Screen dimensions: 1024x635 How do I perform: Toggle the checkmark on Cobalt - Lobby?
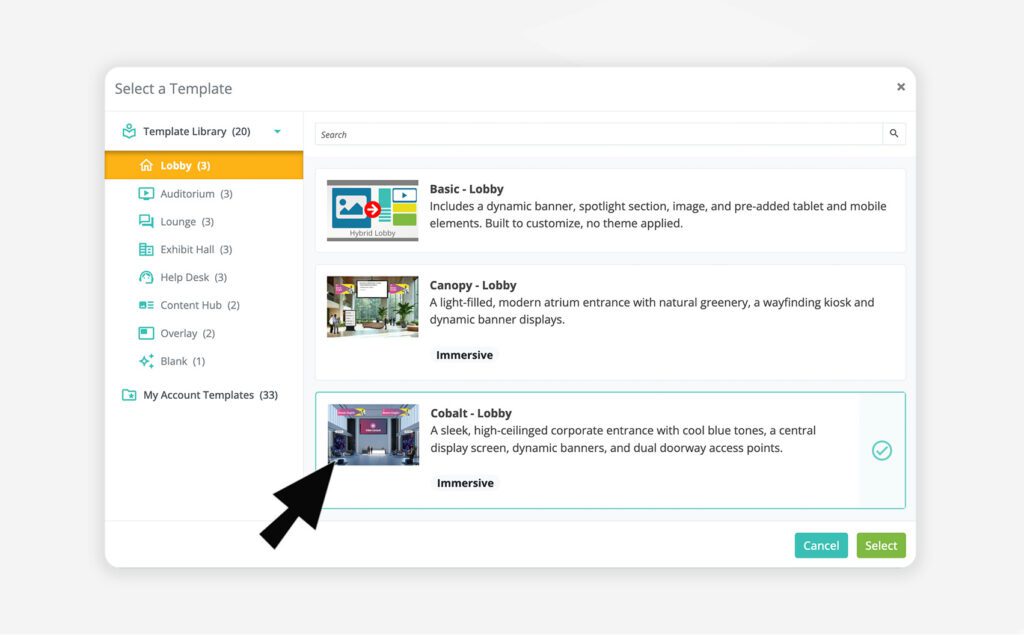(881, 451)
